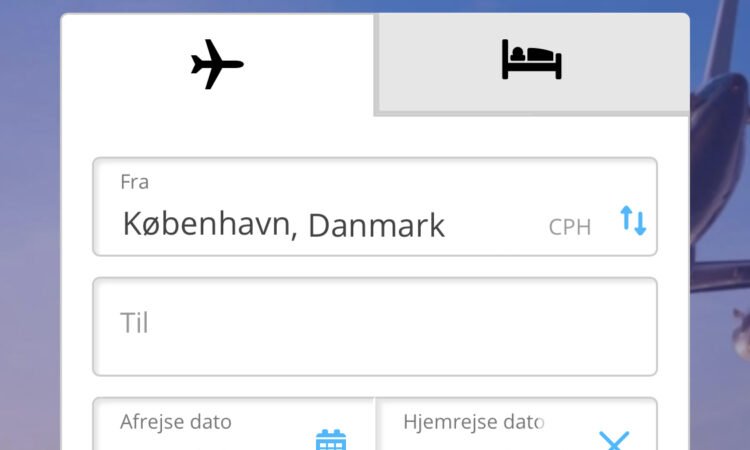Click the Til placeholder text
The image size is (750, 450).
pyautogui.click(x=134, y=323)
